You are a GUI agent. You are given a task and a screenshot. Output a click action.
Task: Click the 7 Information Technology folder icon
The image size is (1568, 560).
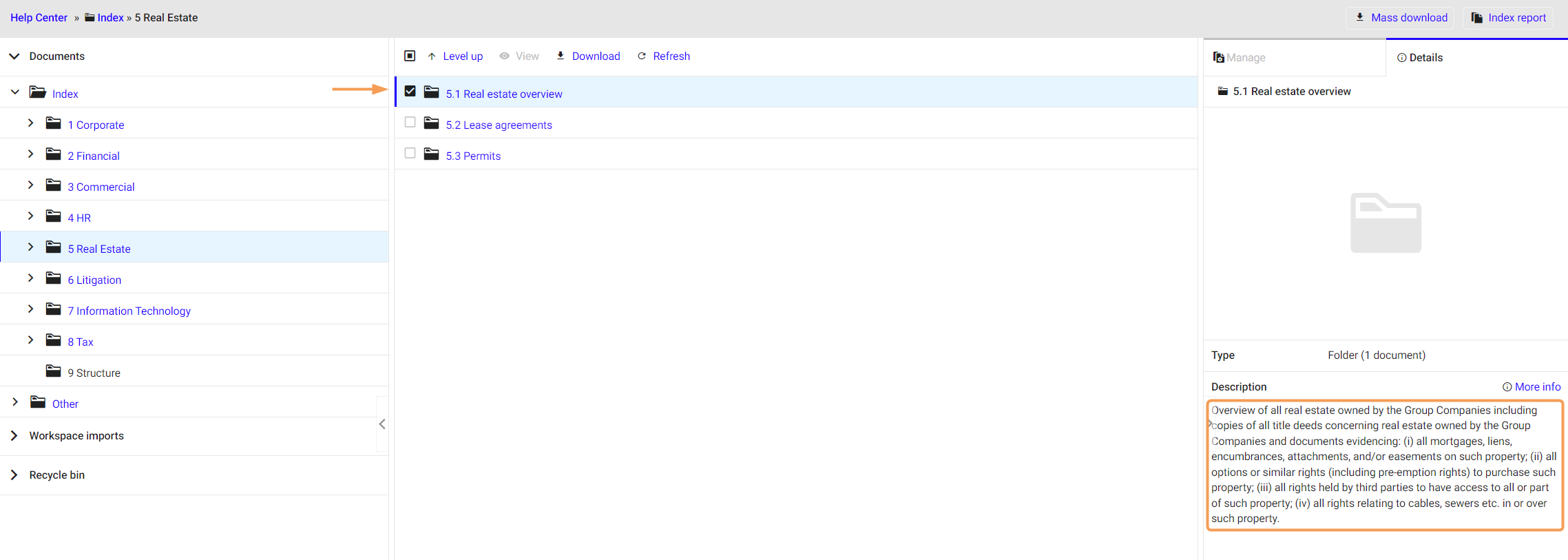pyautogui.click(x=53, y=309)
